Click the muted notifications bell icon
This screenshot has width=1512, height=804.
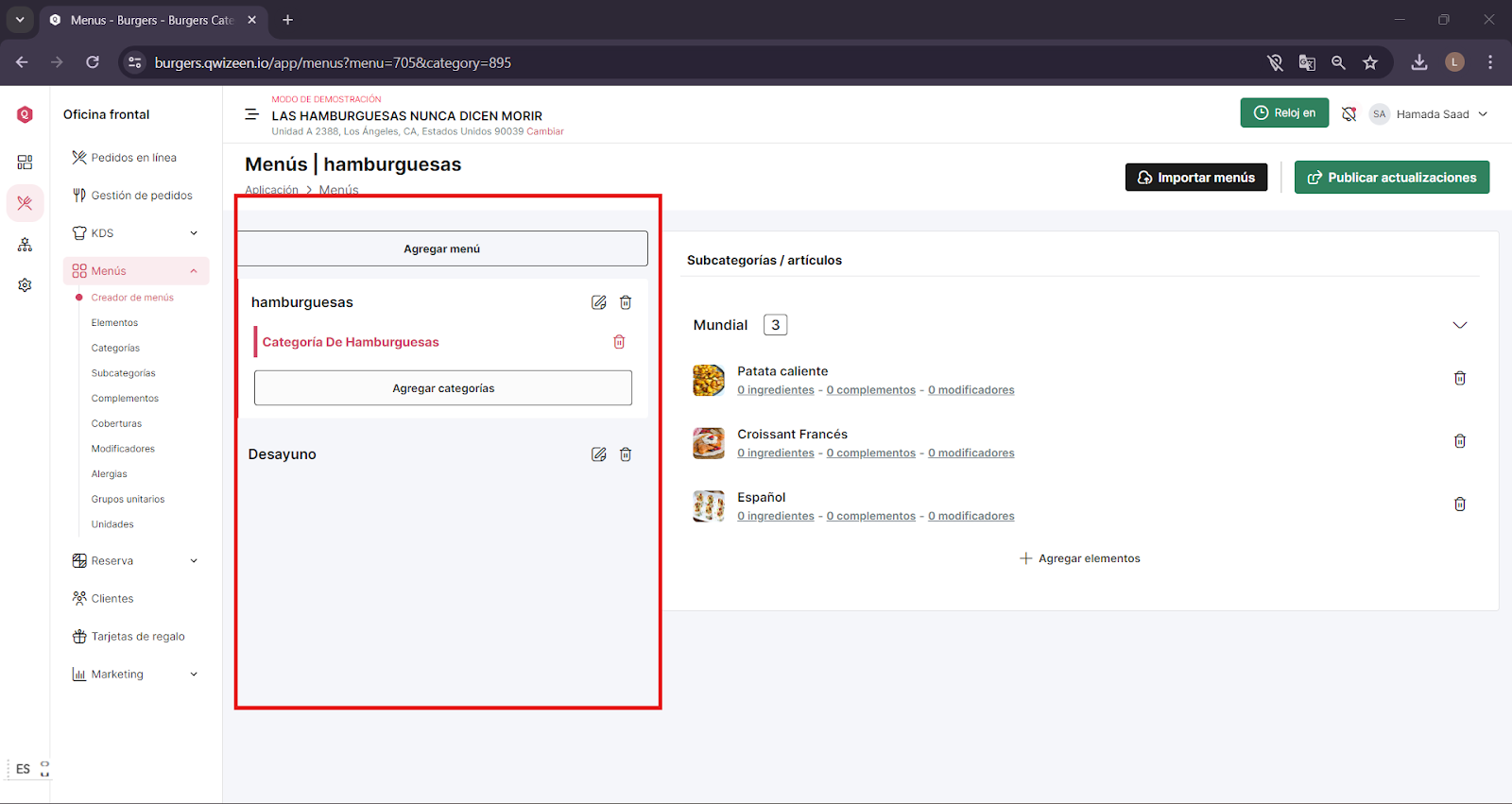click(1349, 114)
